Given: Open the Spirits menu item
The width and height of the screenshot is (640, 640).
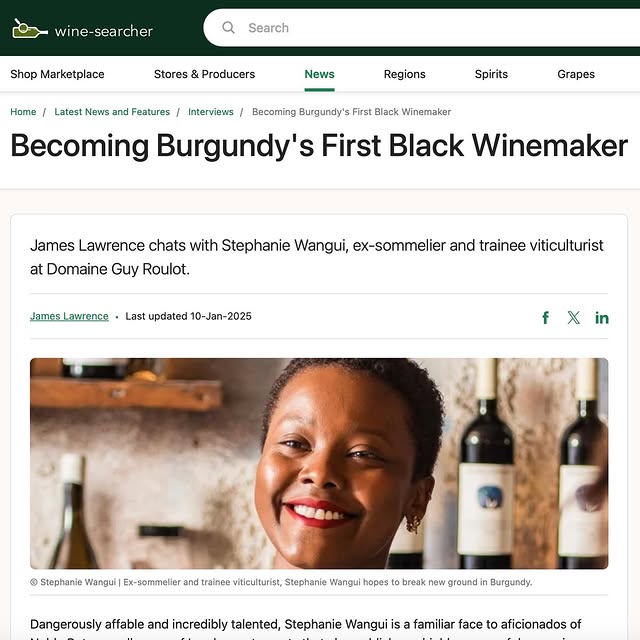Looking at the screenshot, I should [x=491, y=74].
